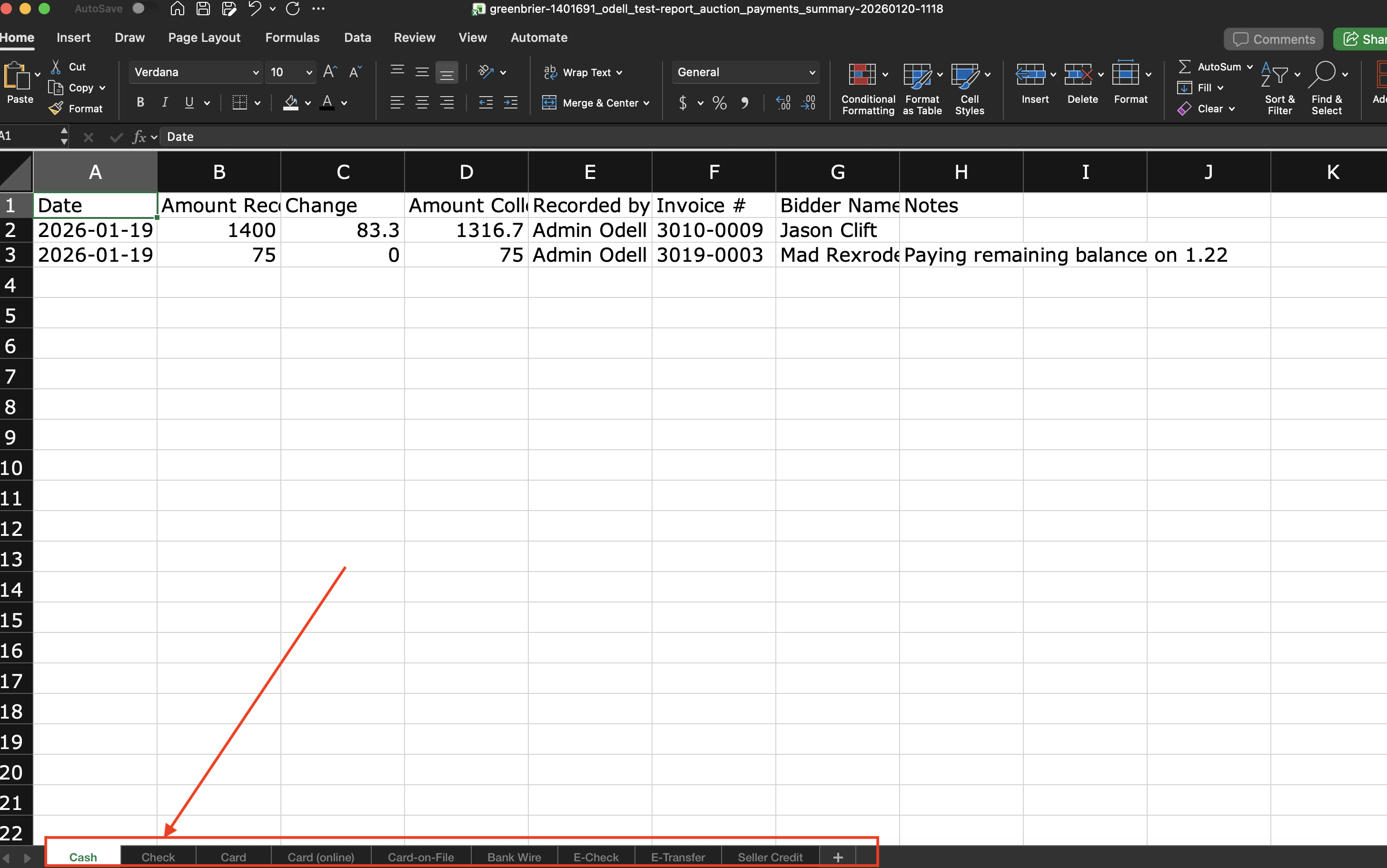Click the Orientation text angle icon

coord(485,72)
